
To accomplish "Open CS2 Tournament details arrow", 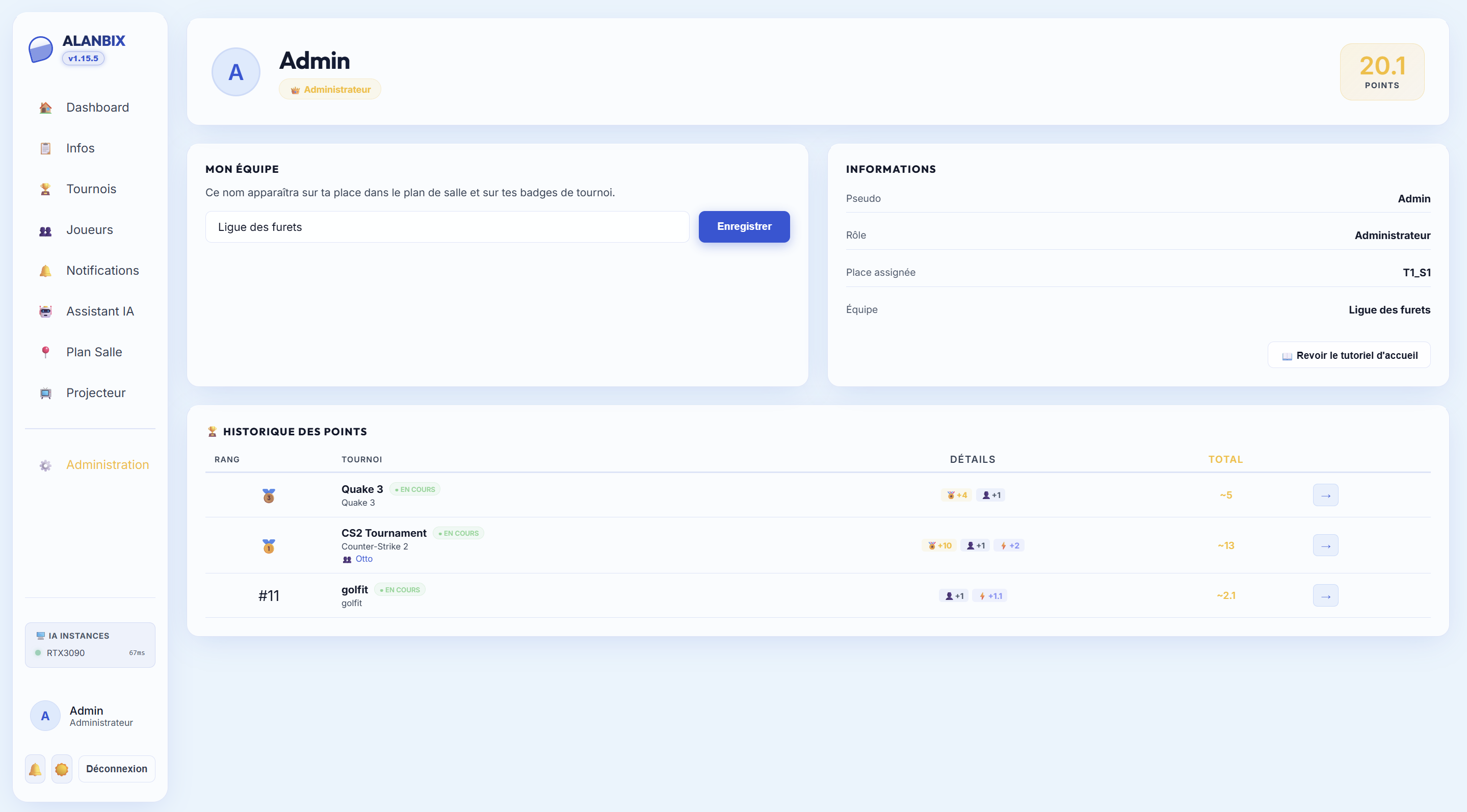I will 1326,545.
